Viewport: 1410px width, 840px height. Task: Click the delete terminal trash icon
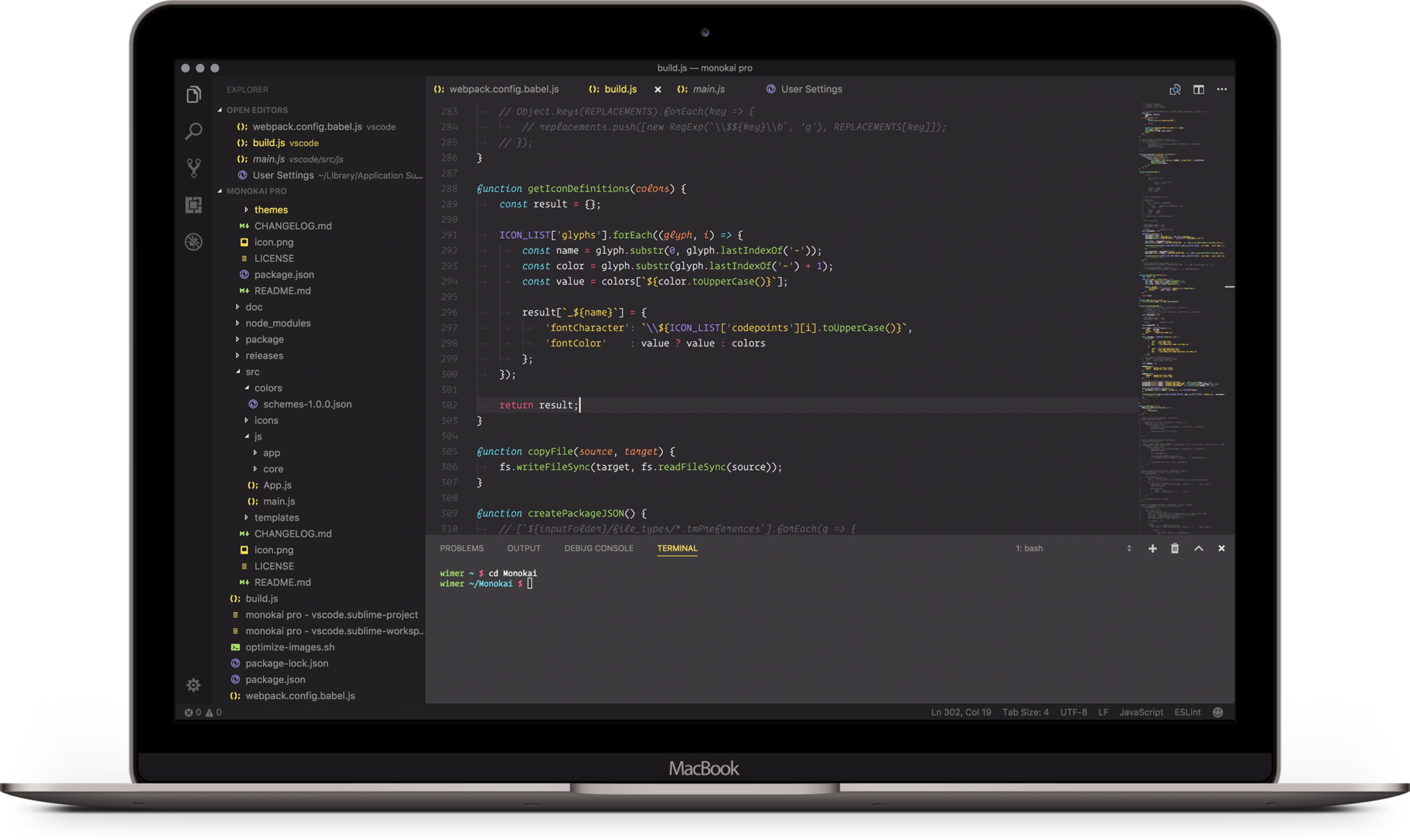tap(1175, 548)
